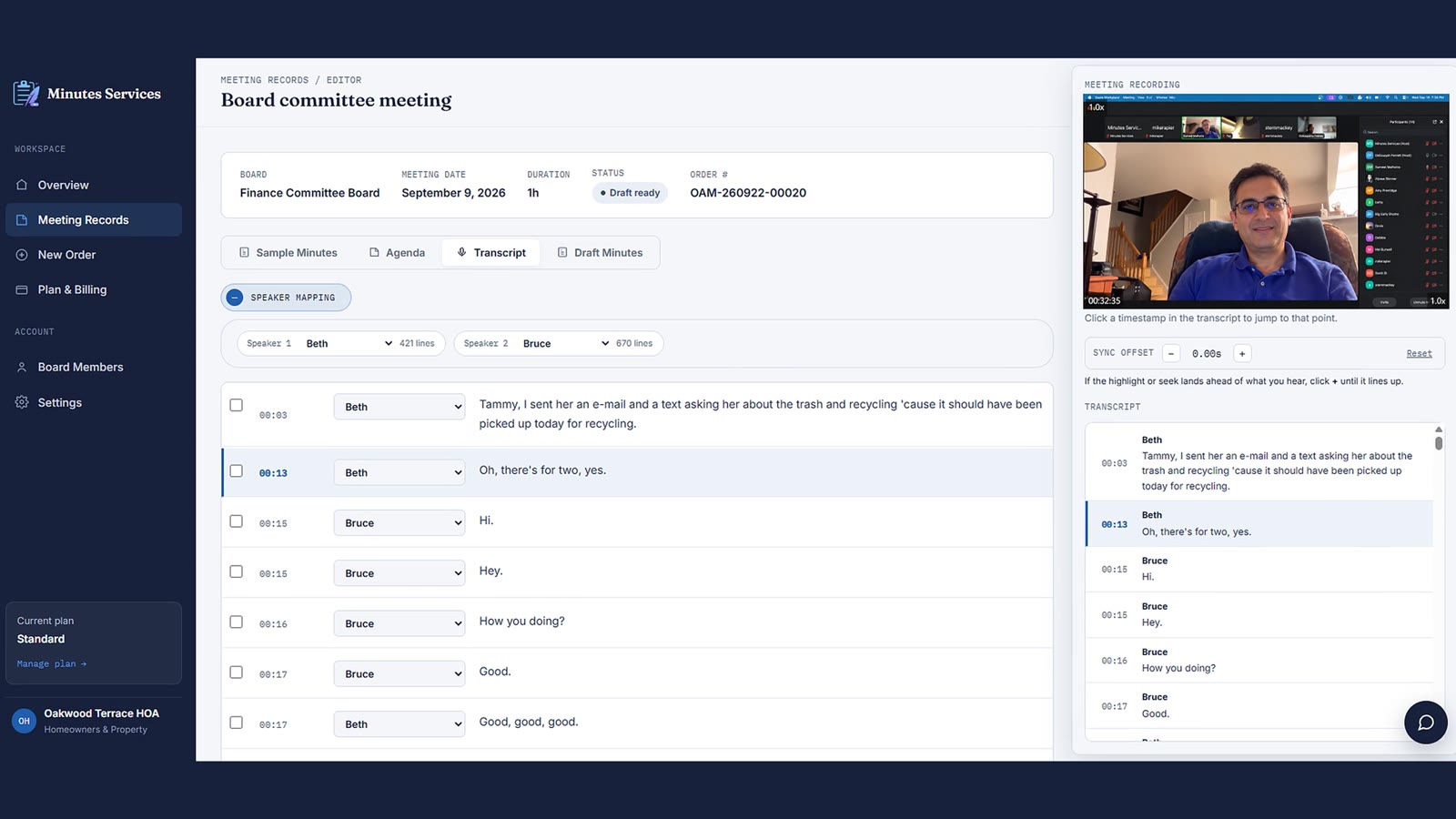This screenshot has height=819, width=1456.
Task: Select the Transcript tab
Action: [x=491, y=253]
